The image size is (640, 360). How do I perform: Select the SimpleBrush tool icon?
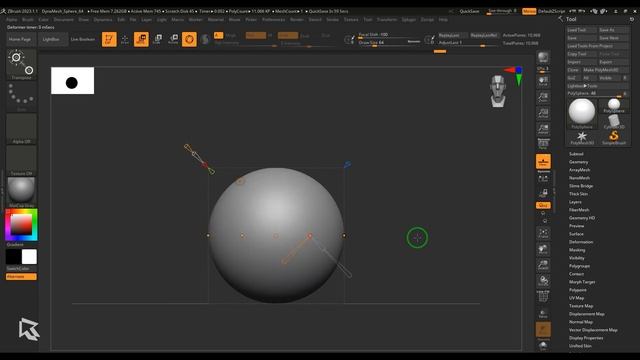point(613,138)
